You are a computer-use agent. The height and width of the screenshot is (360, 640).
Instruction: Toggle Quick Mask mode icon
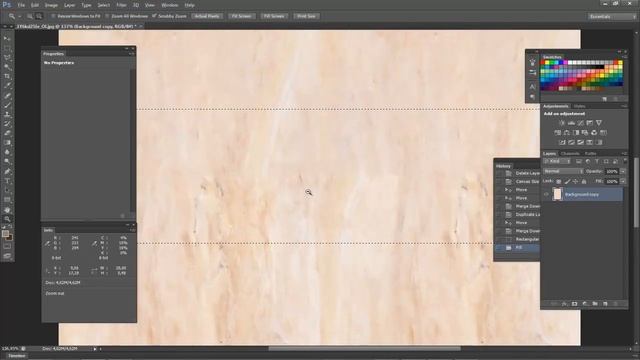[x=7, y=246]
